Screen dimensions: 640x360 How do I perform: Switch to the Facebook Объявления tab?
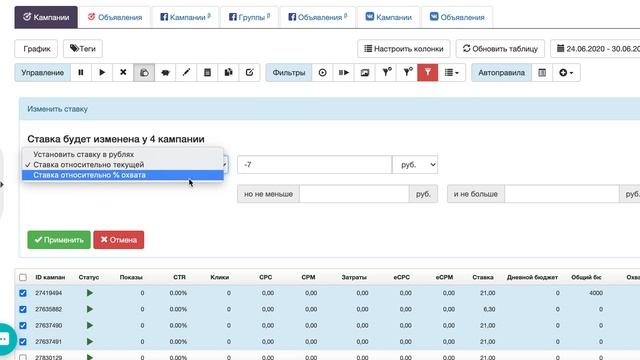pos(318,17)
